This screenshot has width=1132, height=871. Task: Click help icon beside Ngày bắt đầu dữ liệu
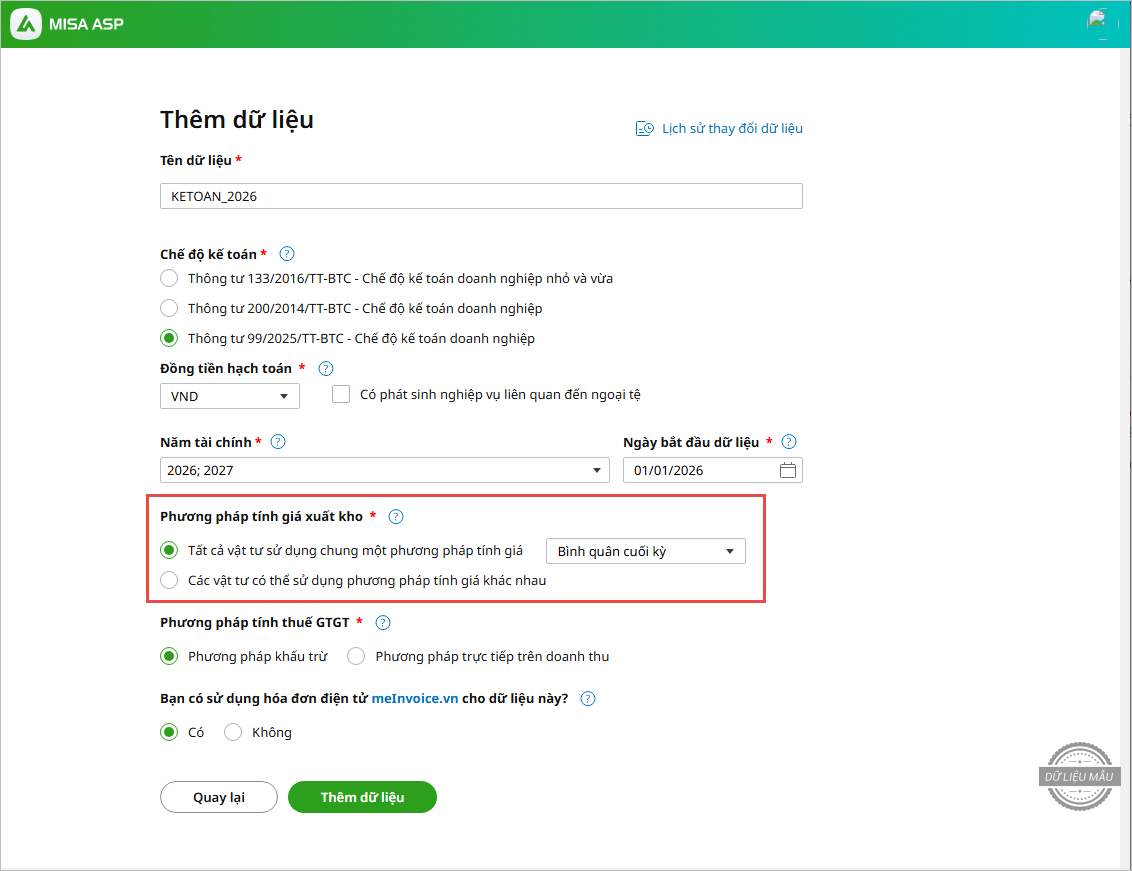[789, 442]
